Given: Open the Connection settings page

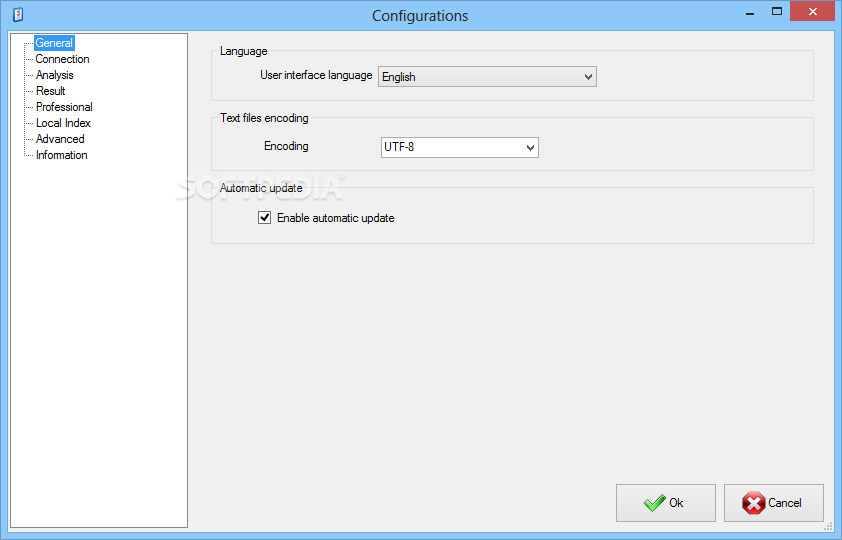Looking at the screenshot, I should (x=62, y=59).
